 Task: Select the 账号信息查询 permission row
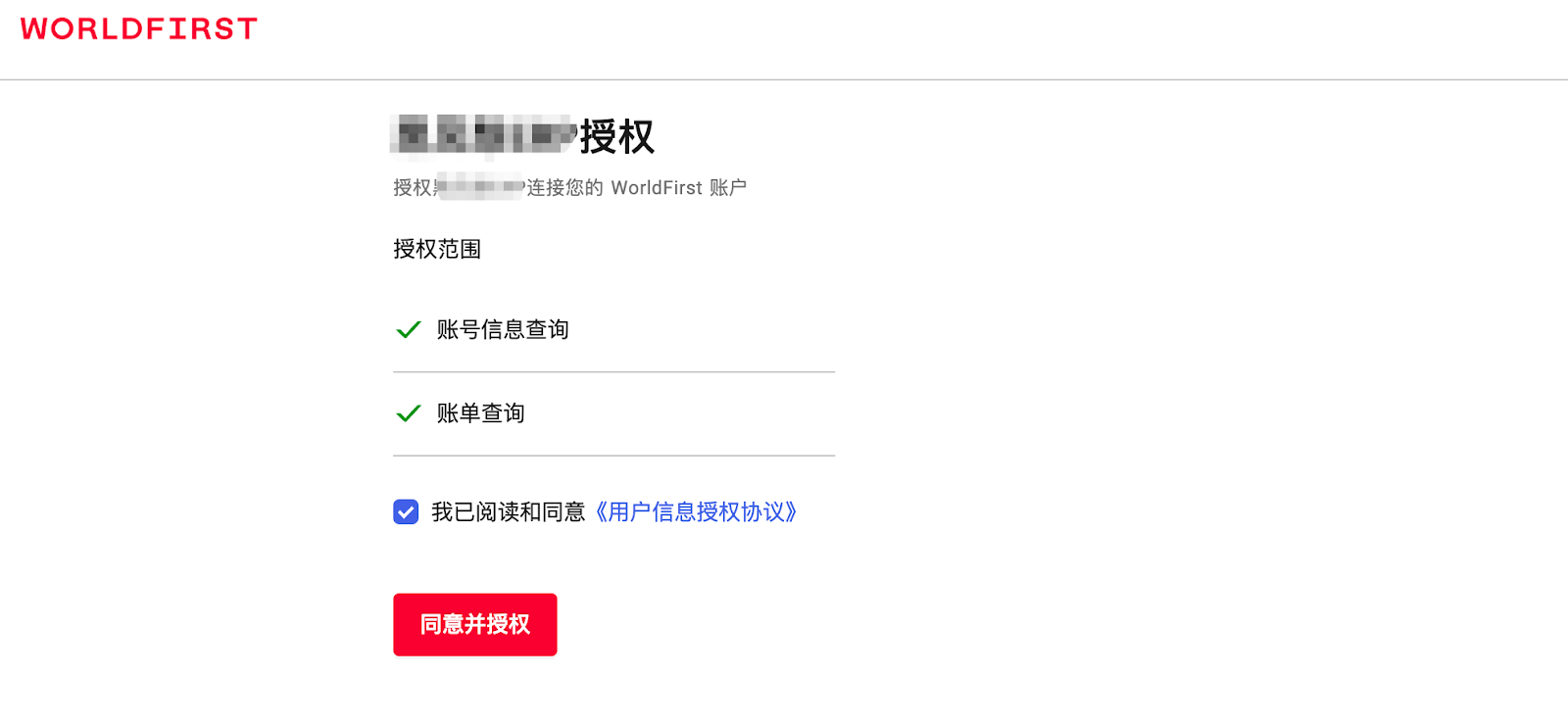[613, 330]
